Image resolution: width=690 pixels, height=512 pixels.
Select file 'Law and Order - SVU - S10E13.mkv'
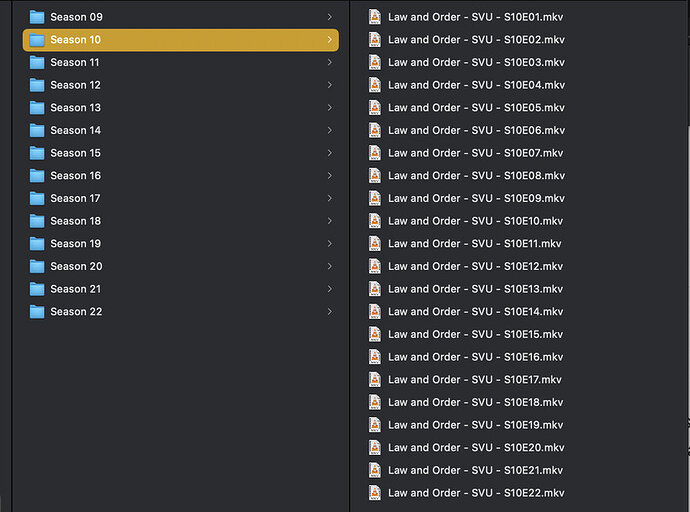(475, 289)
